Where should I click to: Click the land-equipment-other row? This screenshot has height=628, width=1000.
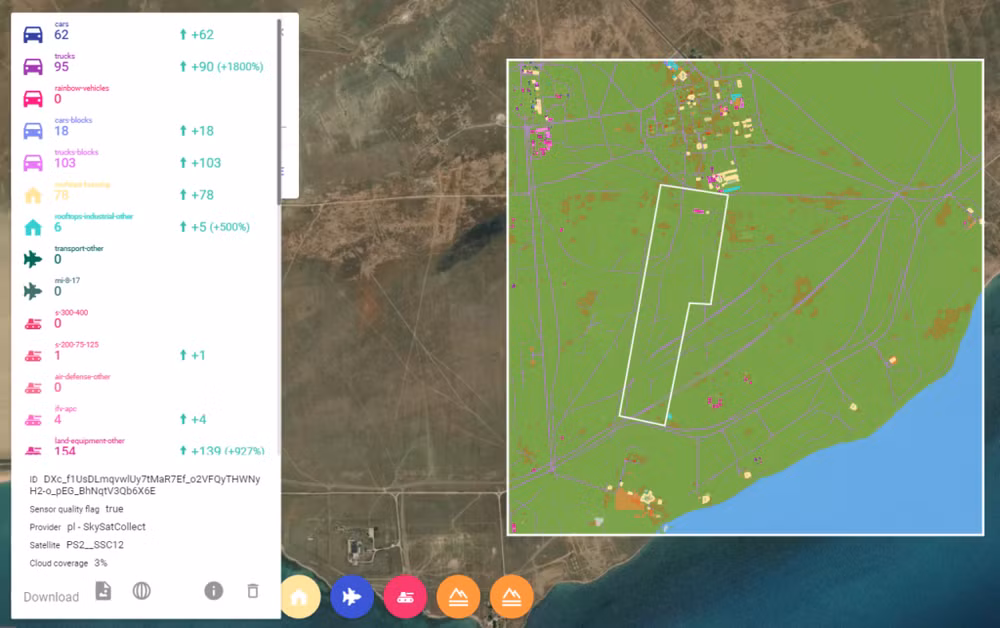[144, 447]
